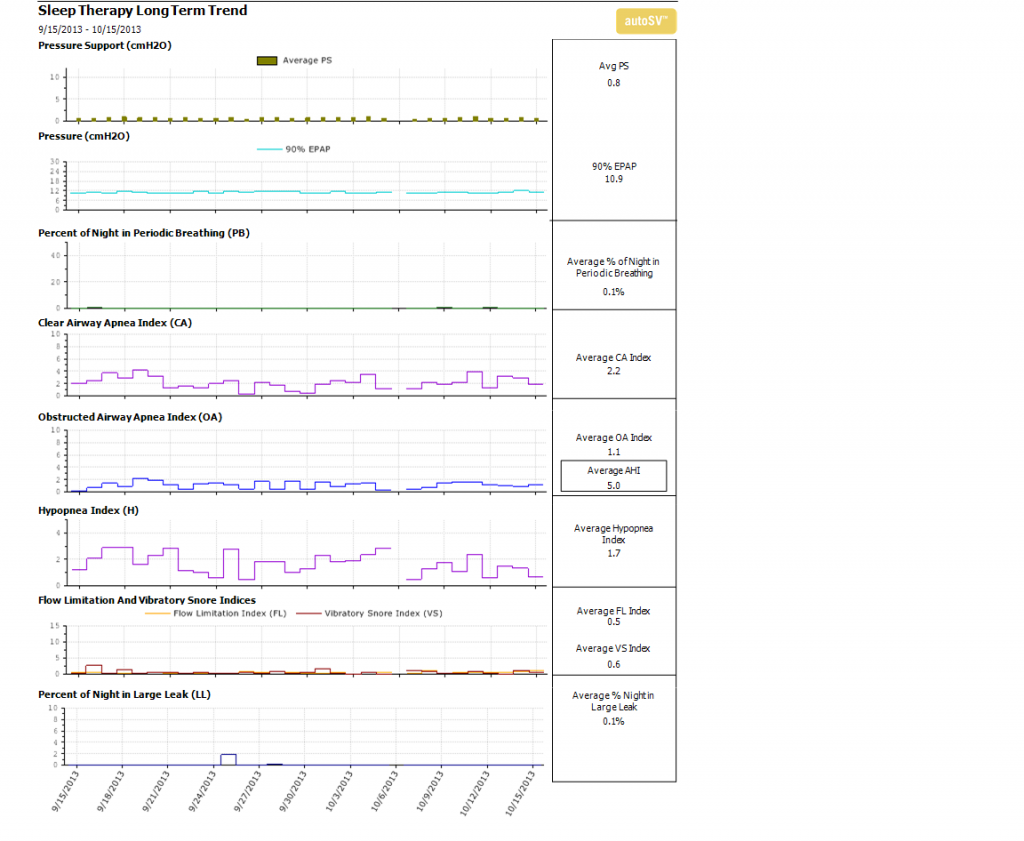1024x841 pixels.
Task: Click the 90% EPAP legend line marker
Action: (x=271, y=149)
